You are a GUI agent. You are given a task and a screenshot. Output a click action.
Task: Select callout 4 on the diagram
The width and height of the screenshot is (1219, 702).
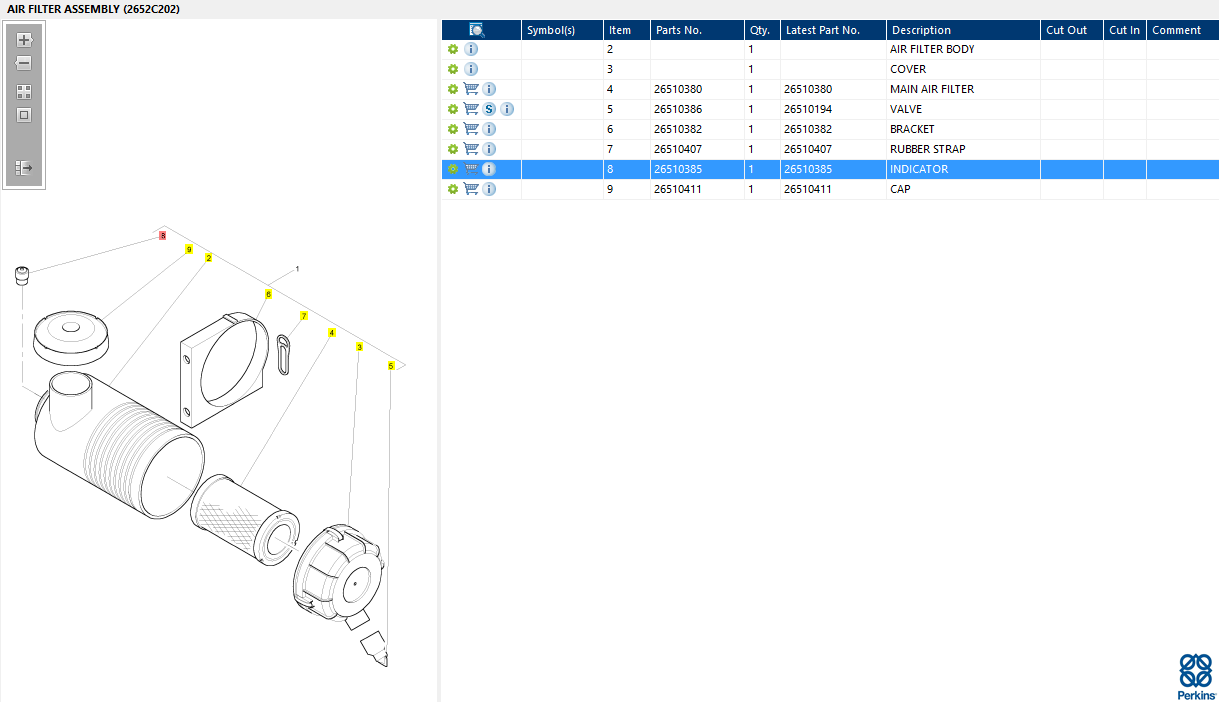click(x=332, y=332)
